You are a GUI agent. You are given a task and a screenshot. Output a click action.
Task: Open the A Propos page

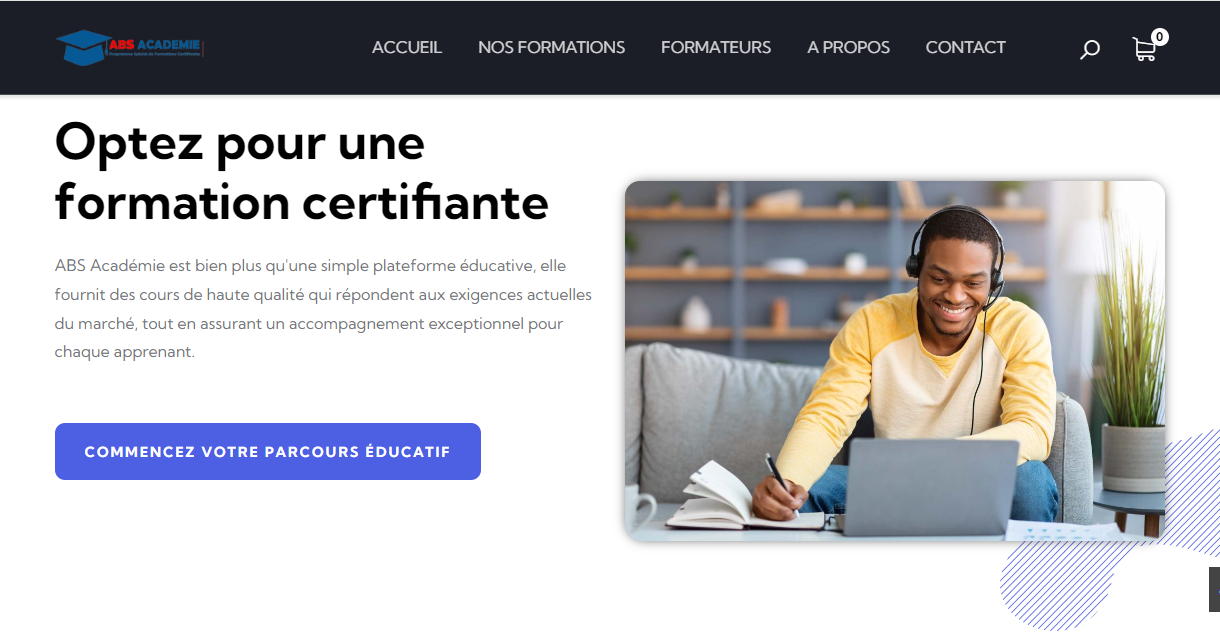848,47
